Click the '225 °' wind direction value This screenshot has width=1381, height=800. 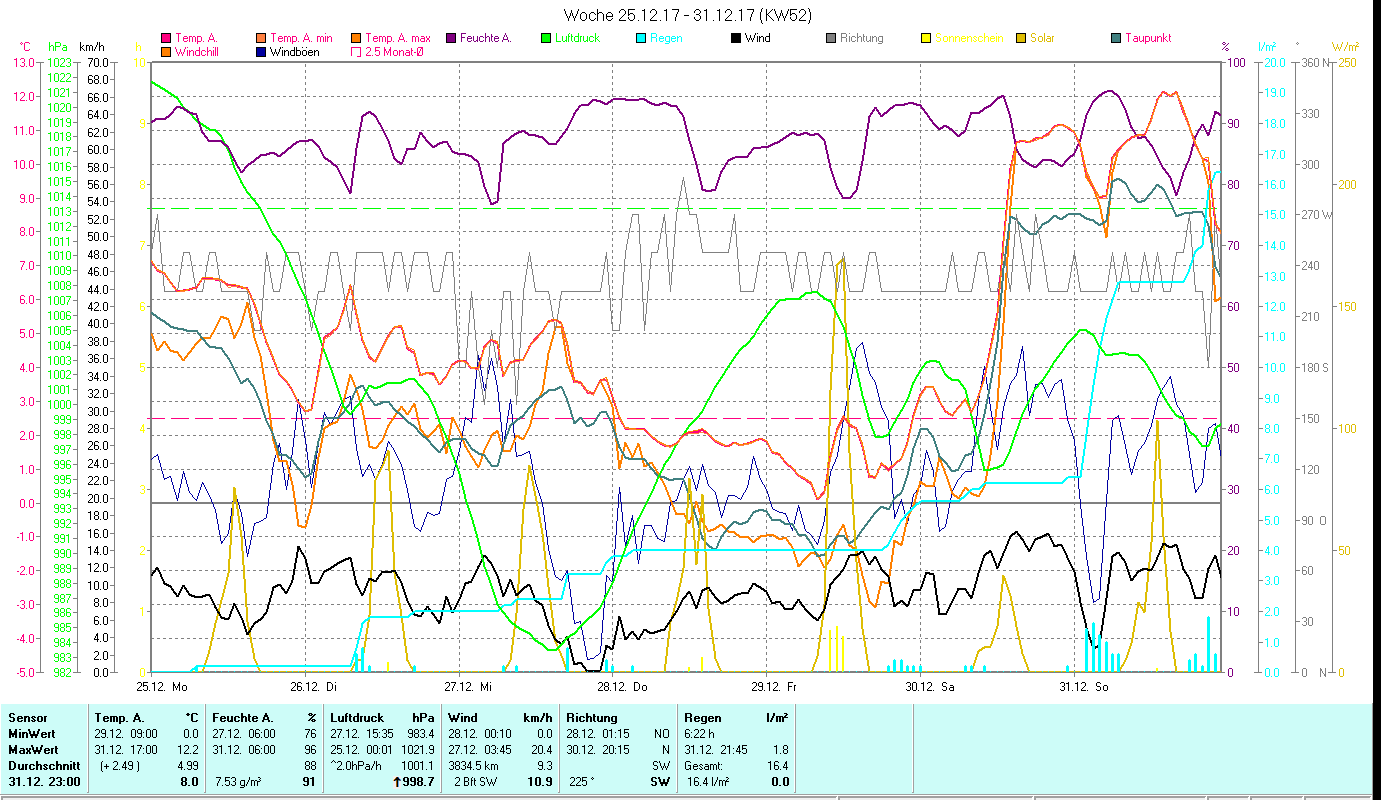[x=583, y=782]
